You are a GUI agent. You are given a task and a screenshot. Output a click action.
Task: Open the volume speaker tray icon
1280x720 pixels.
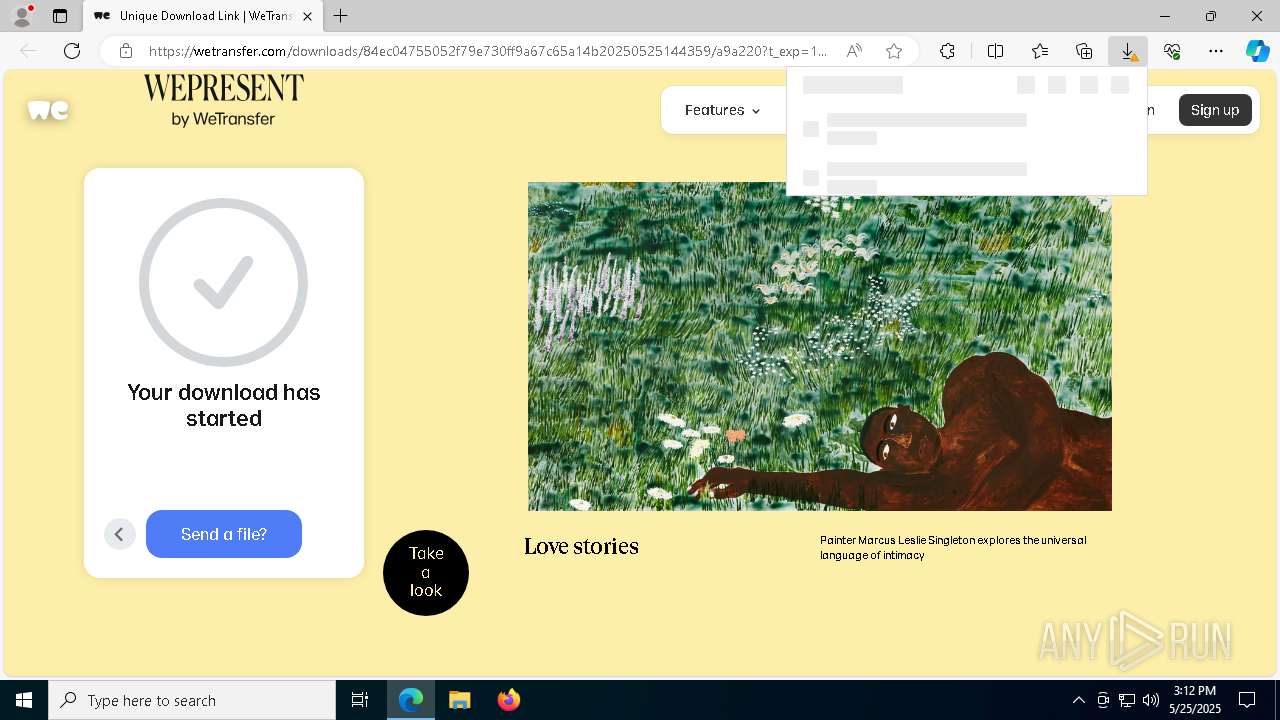coord(1151,700)
